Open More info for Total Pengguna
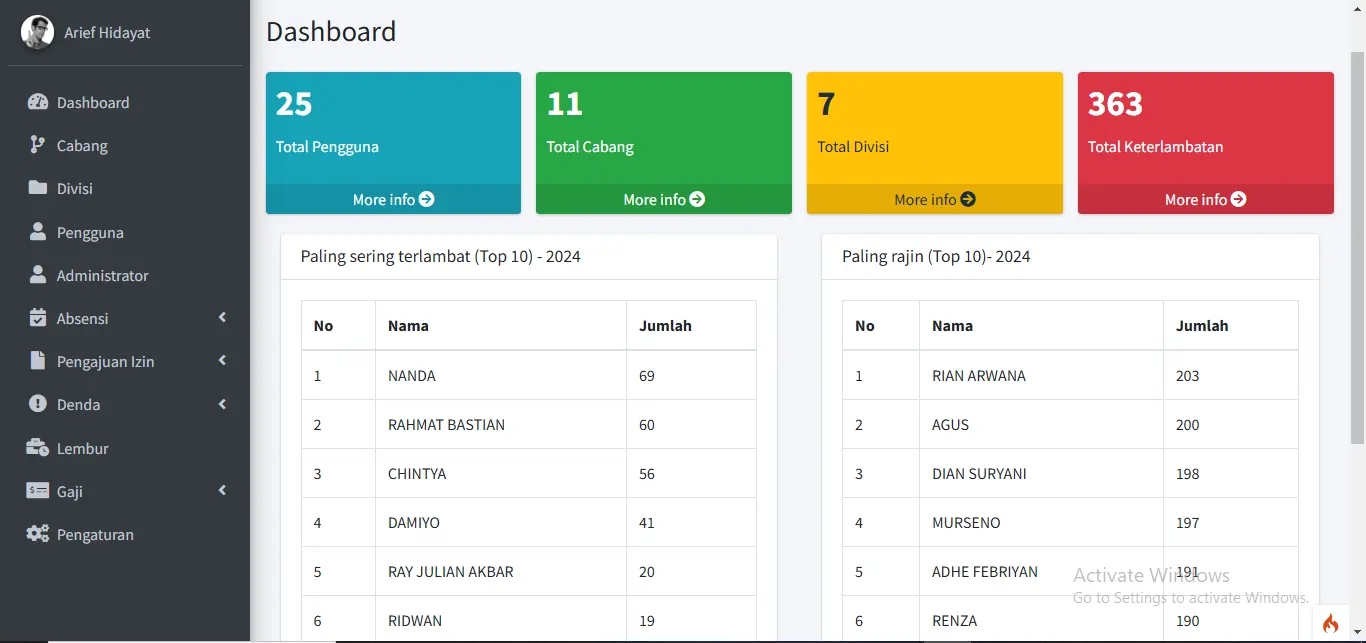Viewport: 1366px width, 643px height. (x=393, y=199)
